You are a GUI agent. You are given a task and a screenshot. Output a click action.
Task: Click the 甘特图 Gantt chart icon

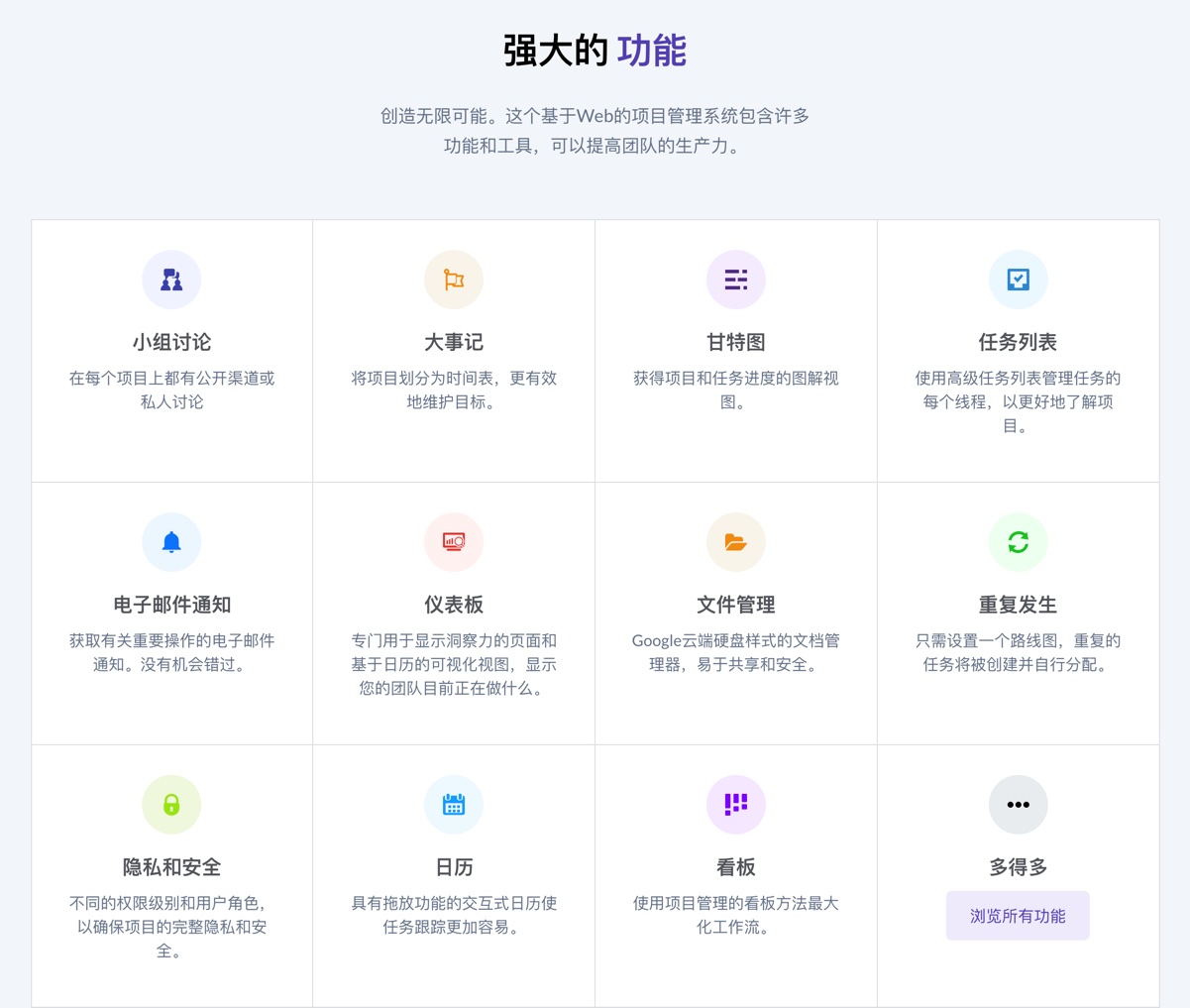(x=736, y=280)
